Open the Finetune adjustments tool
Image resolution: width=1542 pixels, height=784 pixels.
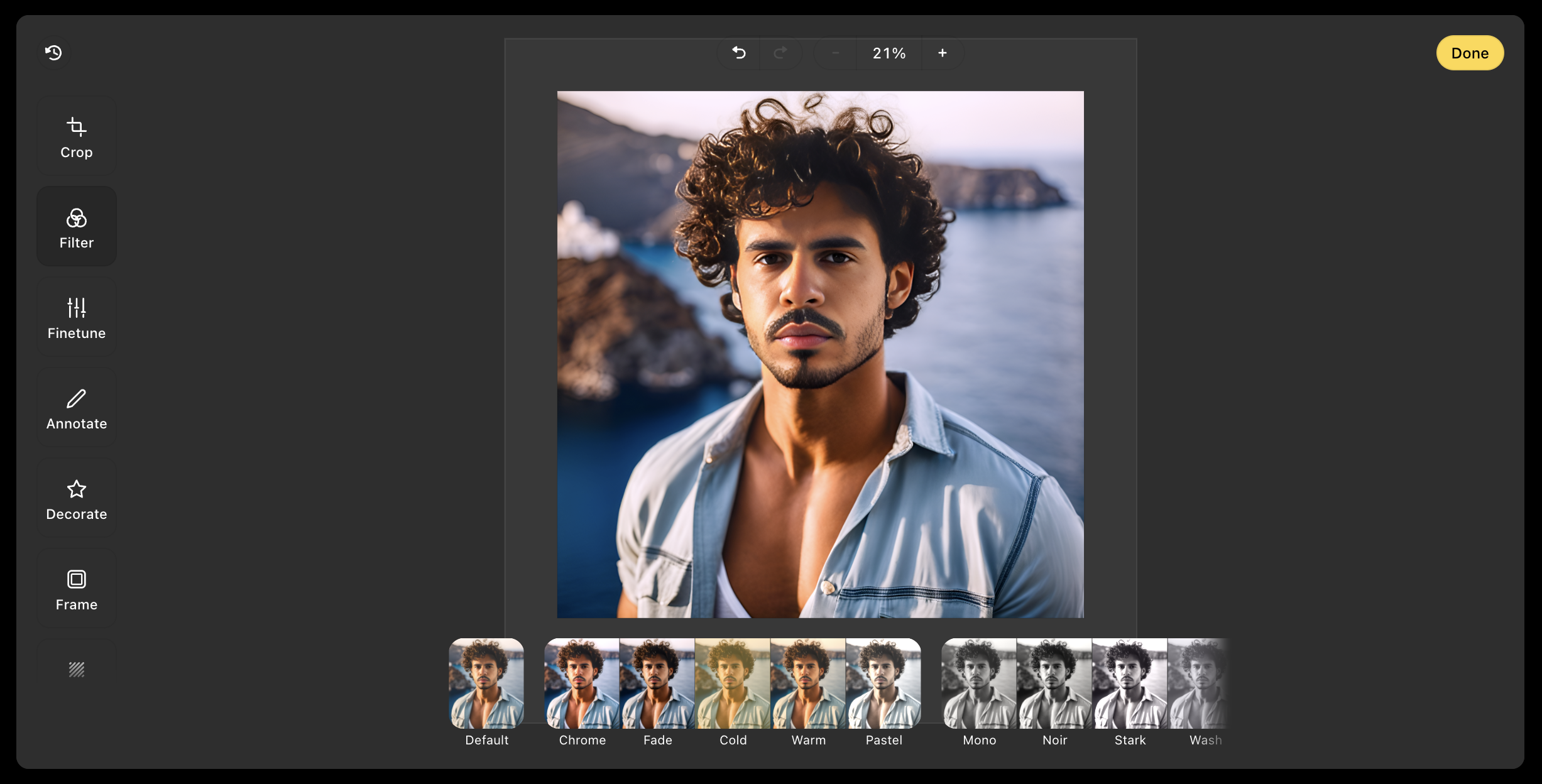(x=77, y=318)
